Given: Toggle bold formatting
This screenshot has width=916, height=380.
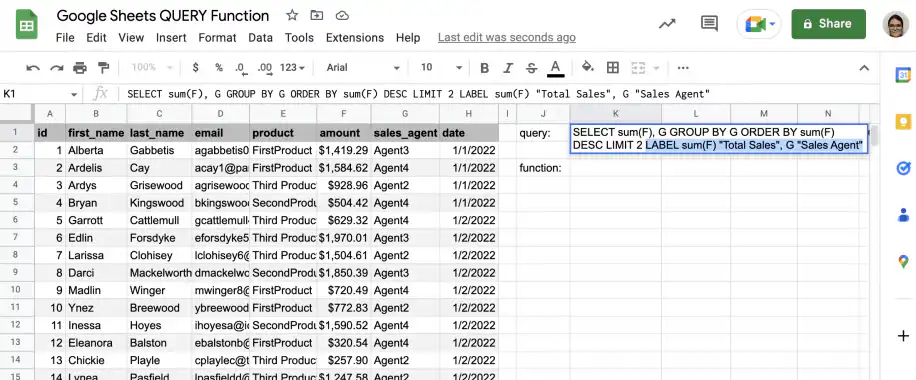Looking at the screenshot, I should [x=484, y=68].
